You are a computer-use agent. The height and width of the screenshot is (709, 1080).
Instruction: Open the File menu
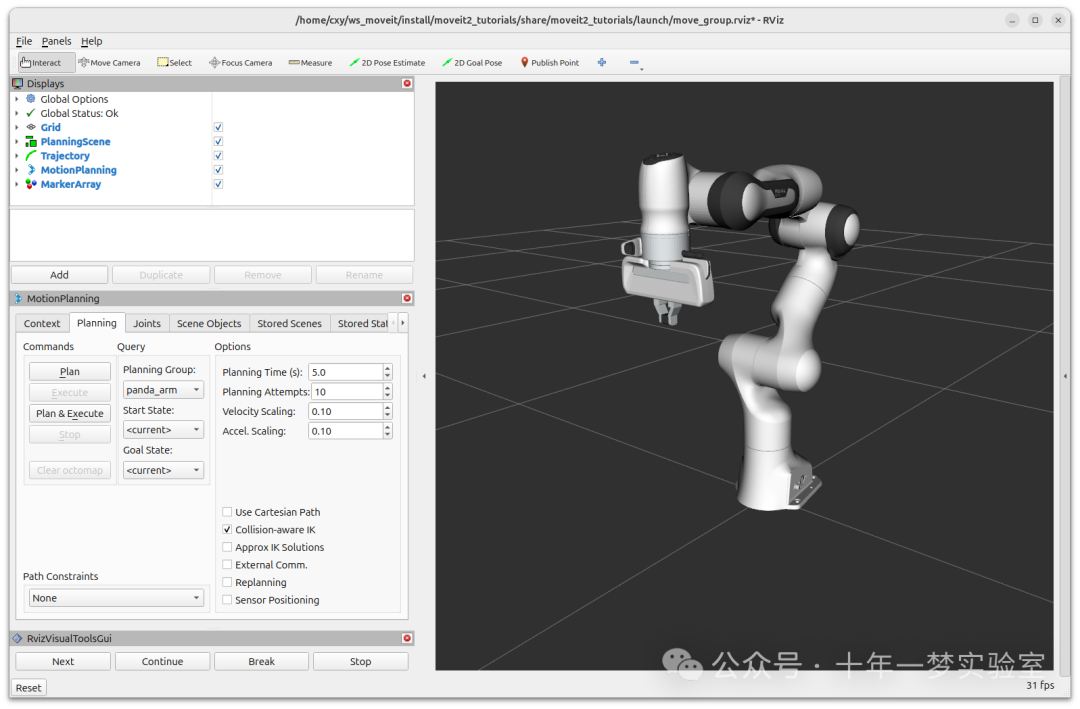[24, 41]
